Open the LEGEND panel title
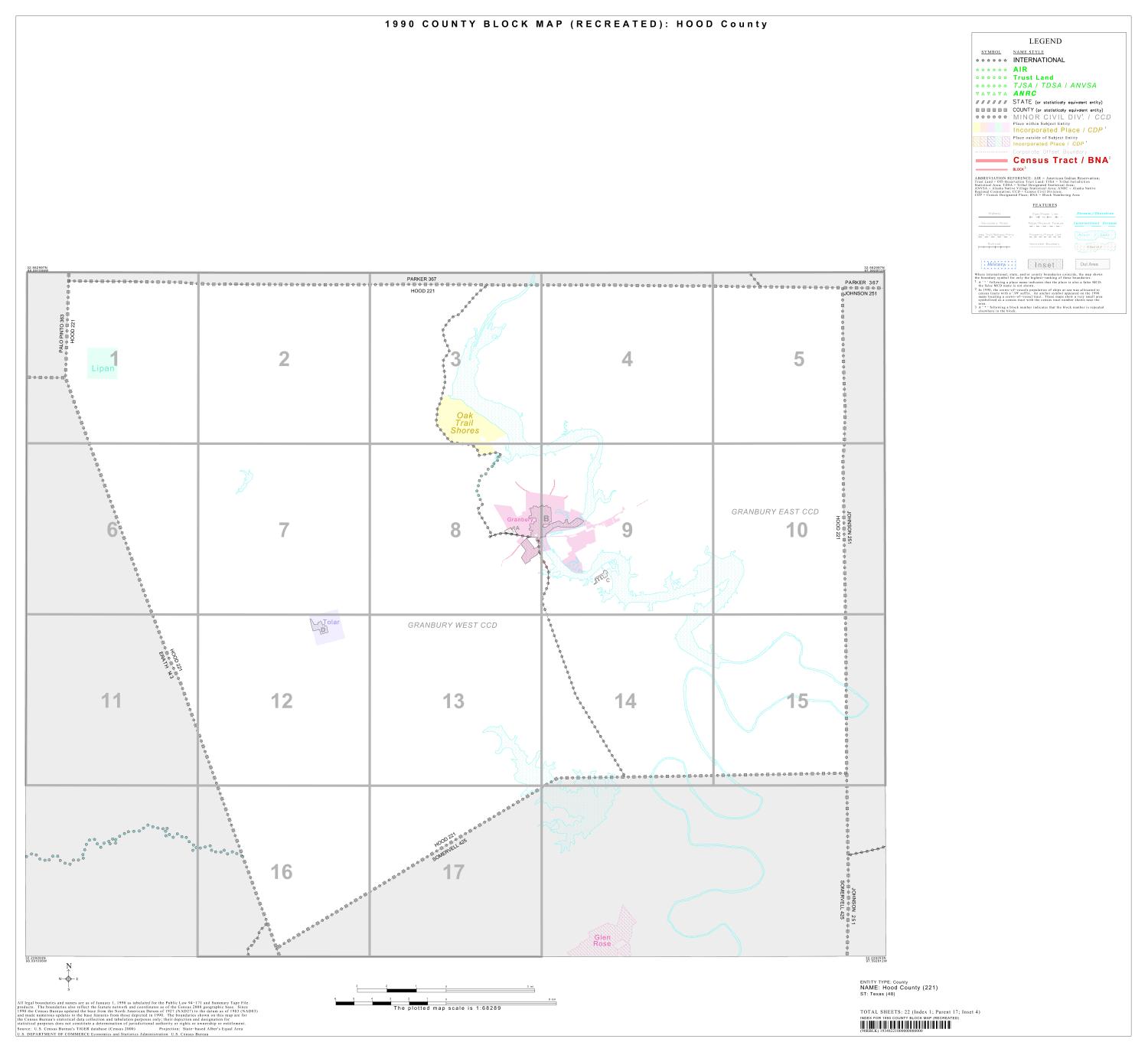Viewport: 1148px width, 1052px height. coord(1045,41)
